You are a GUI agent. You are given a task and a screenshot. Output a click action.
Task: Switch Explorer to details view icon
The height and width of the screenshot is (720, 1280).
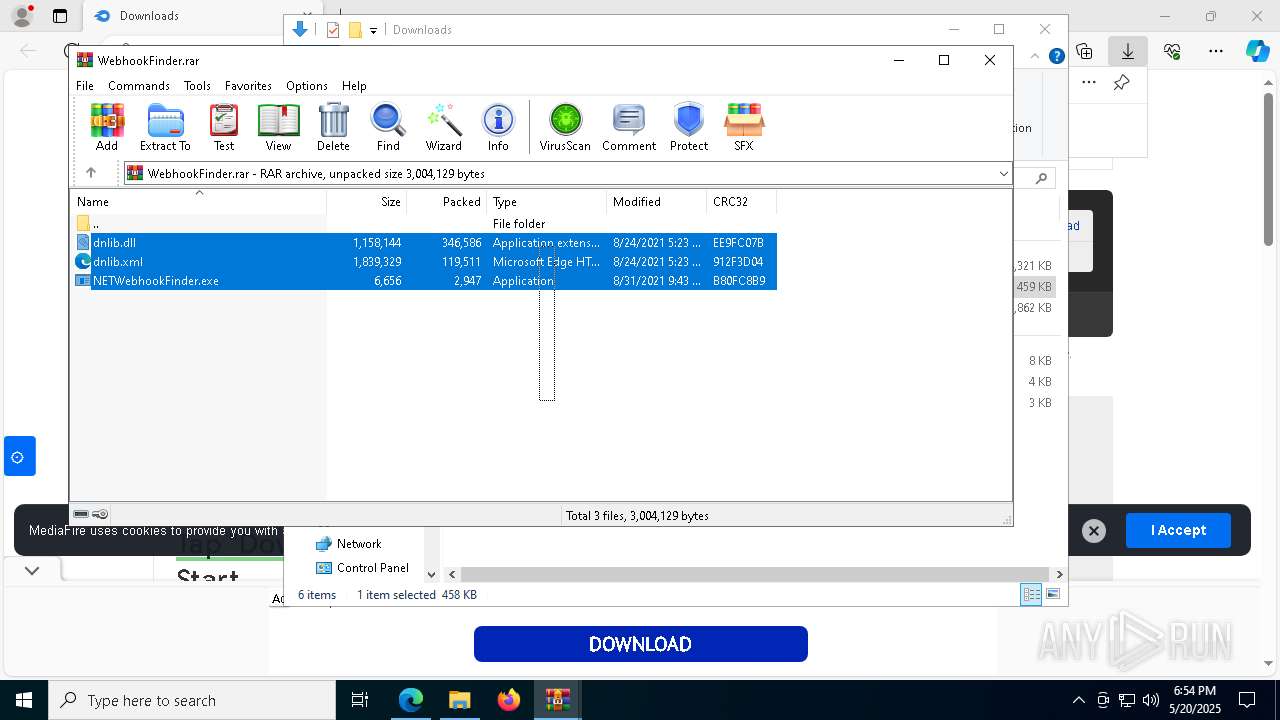(1031, 595)
